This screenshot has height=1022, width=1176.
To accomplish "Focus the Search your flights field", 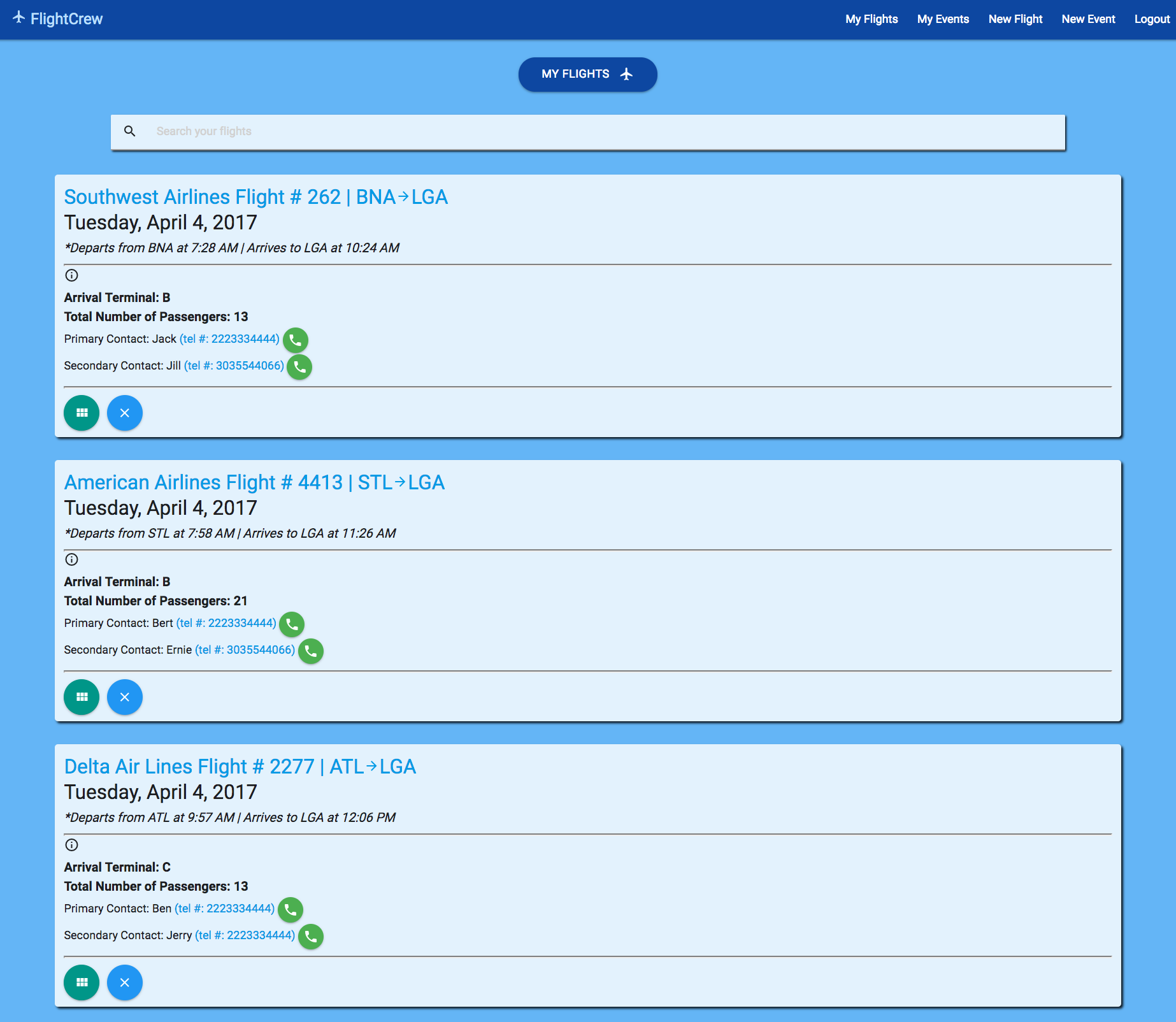I will pos(587,132).
